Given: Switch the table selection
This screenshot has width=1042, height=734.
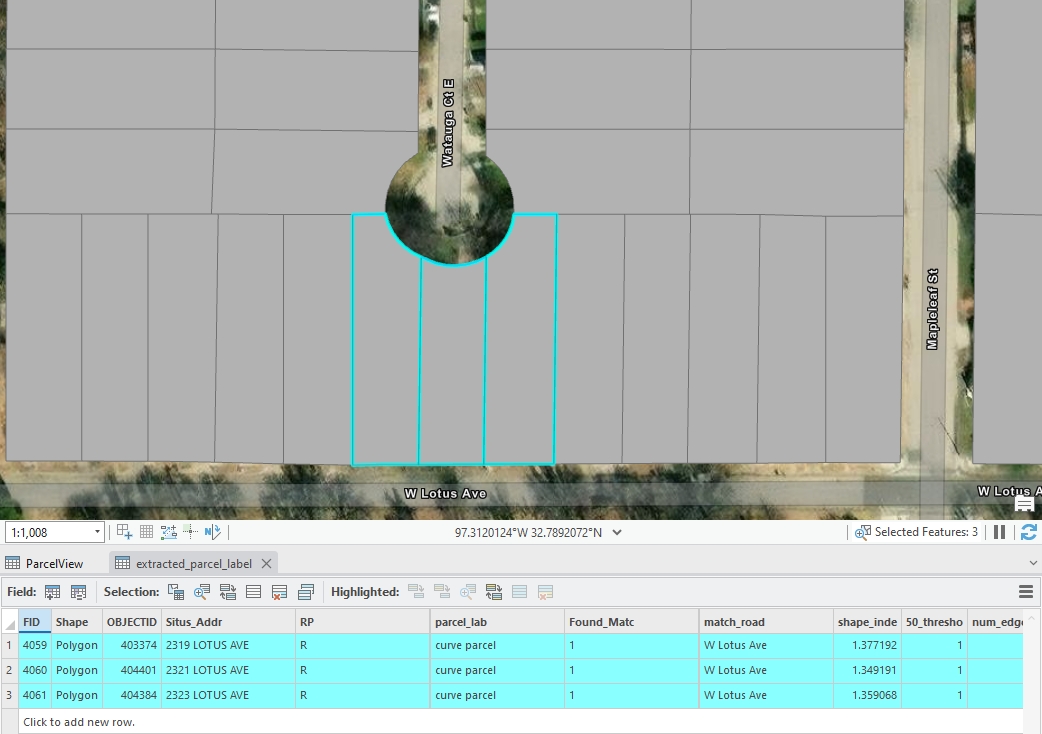Looking at the screenshot, I should click(228, 592).
